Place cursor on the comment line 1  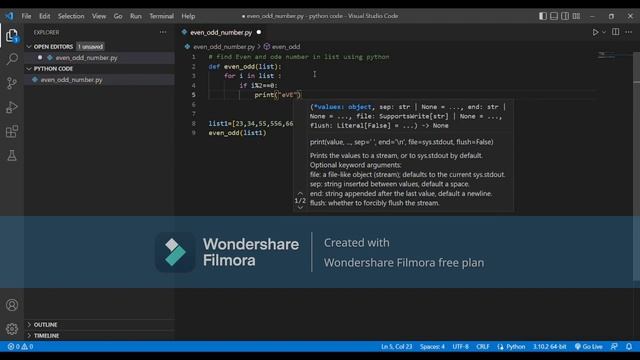[299, 57]
